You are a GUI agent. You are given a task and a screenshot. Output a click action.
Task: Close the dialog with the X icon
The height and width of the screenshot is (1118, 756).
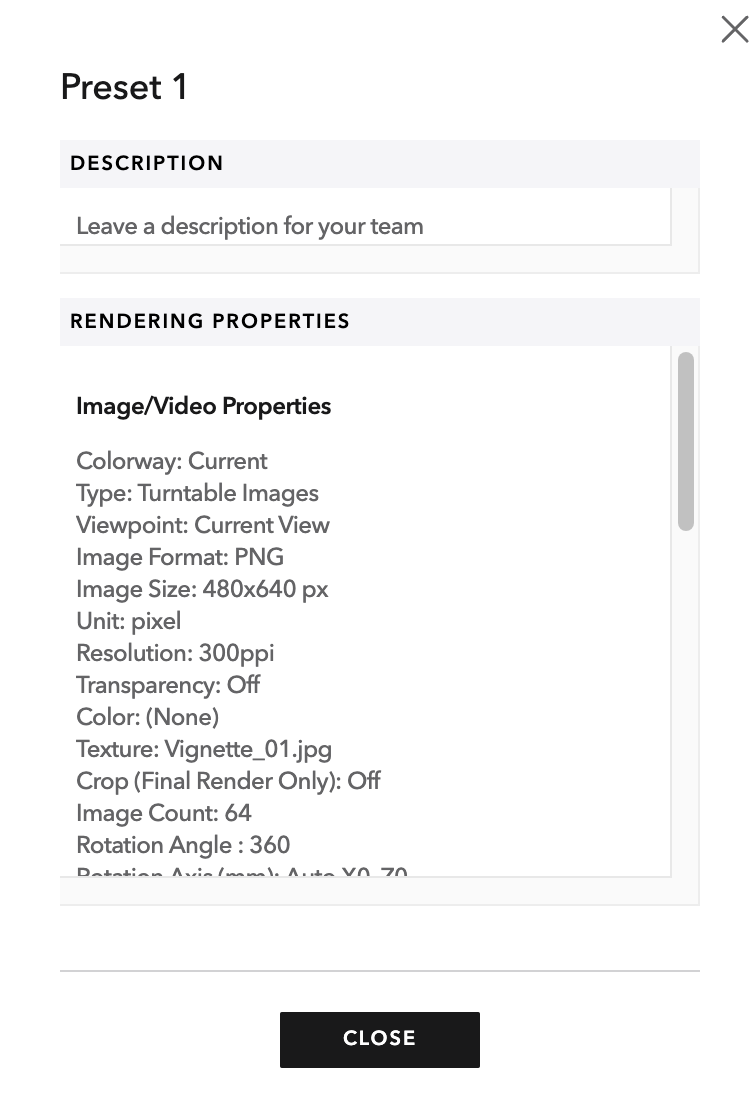734,29
